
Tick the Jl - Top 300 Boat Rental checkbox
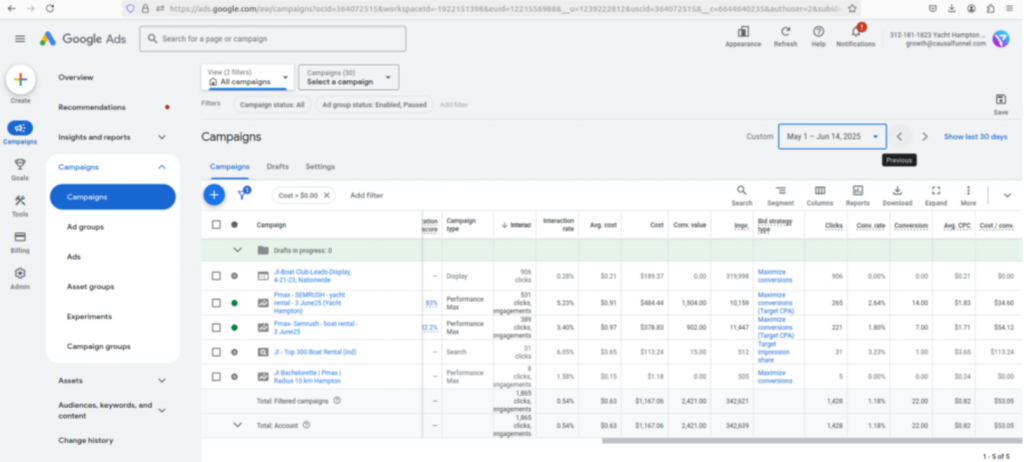(x=216, y=352)
